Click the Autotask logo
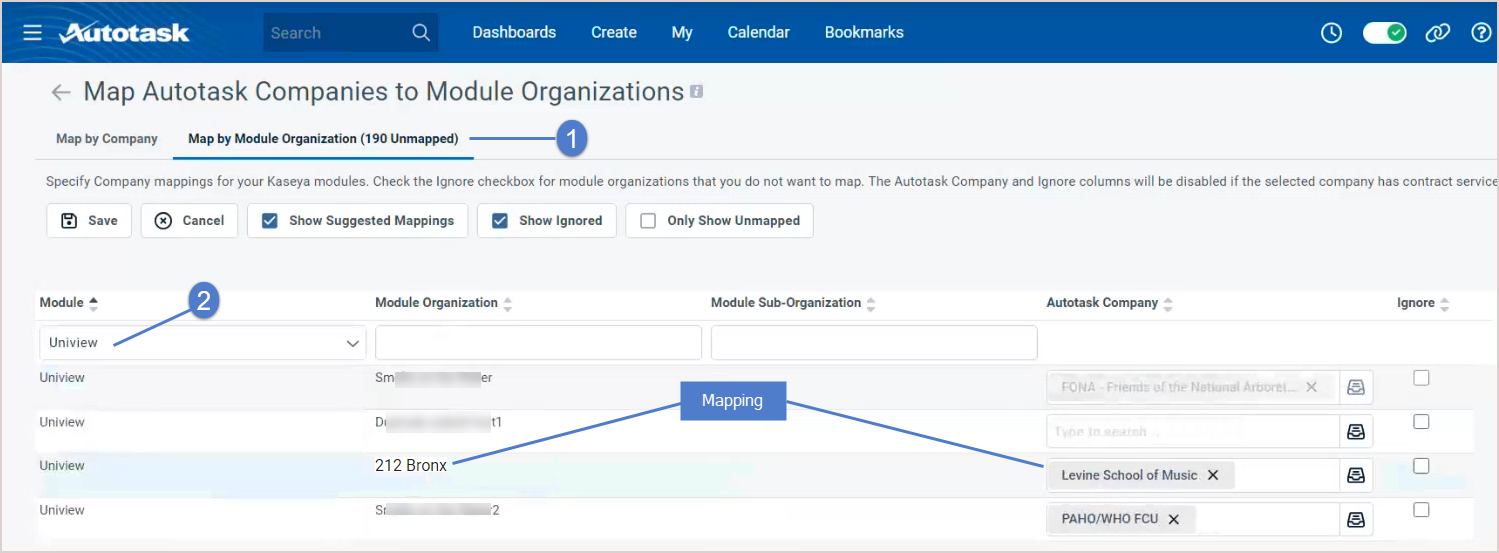This screenshot has width=1499, height=553. [124, 33]
